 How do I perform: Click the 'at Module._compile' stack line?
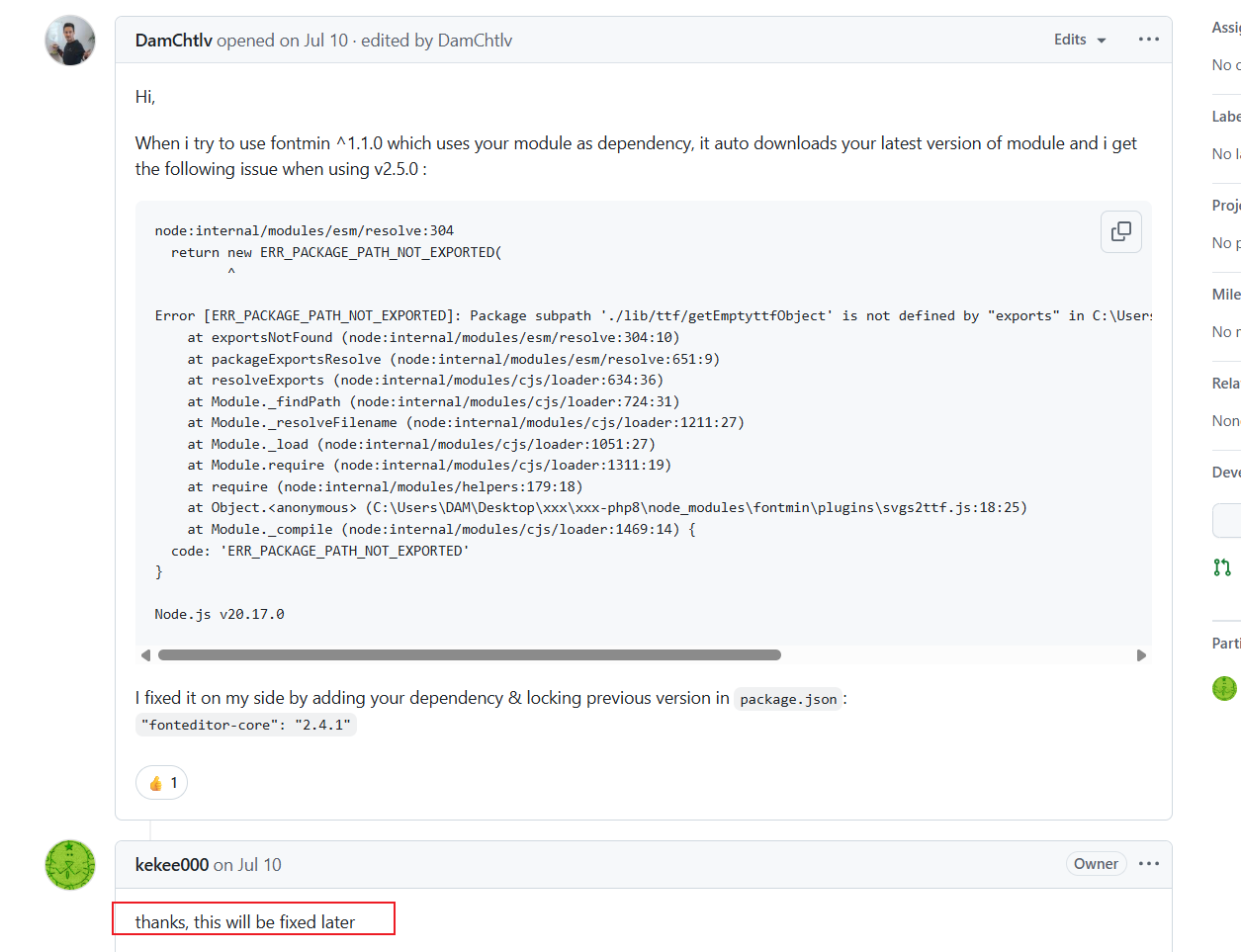pos(442,529)
